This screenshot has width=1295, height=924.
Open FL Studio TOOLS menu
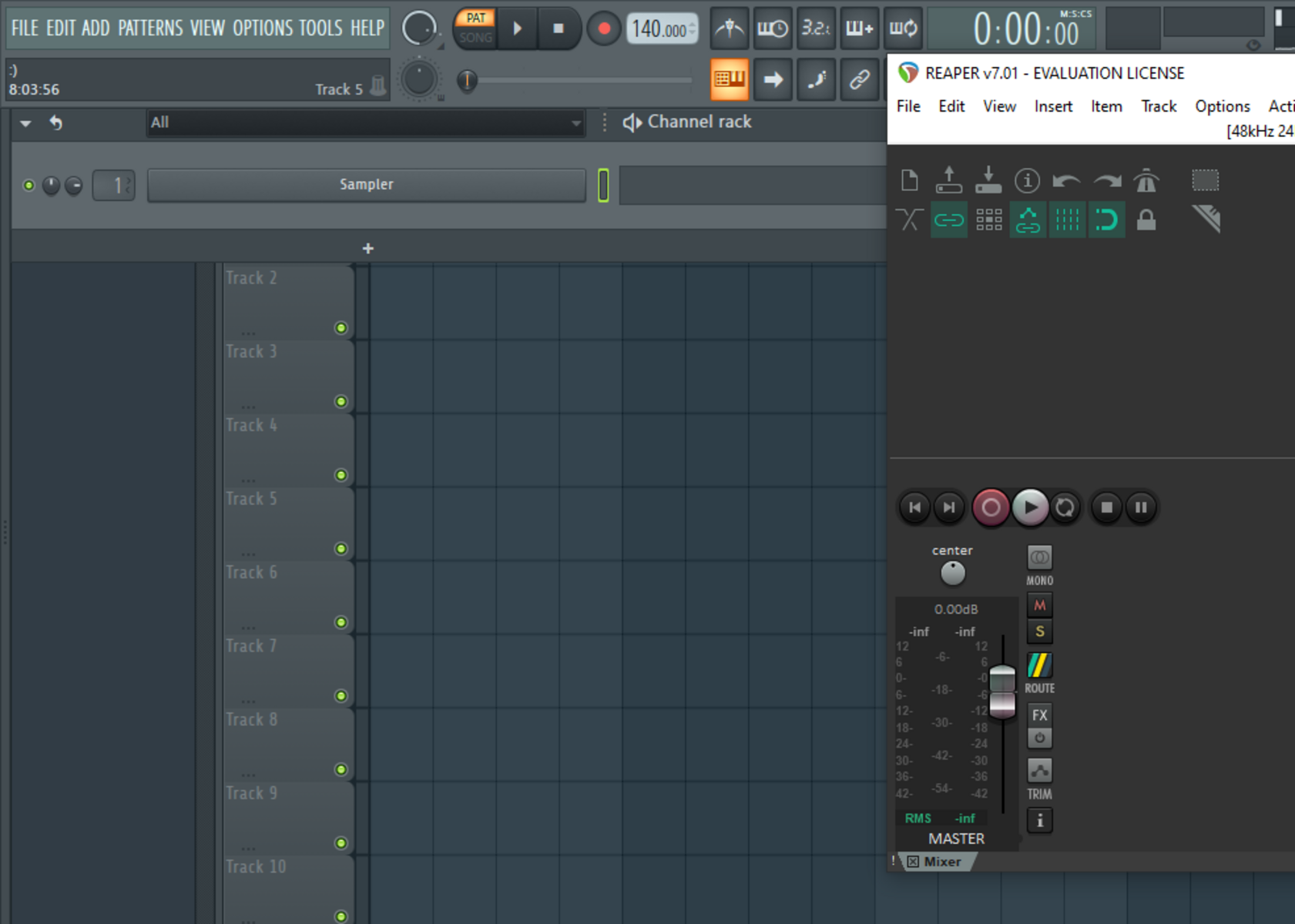[x=320, y=28]
